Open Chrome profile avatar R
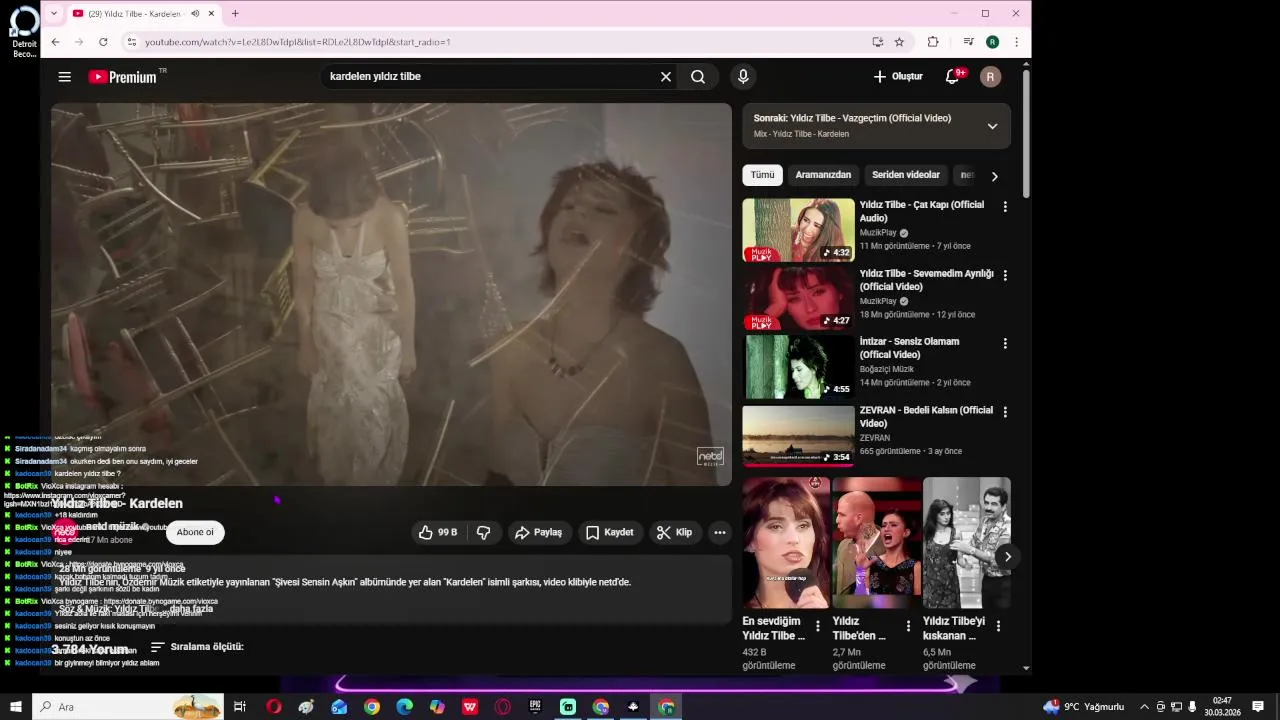The height and width of the screenshot is (720, 1280). (x=992, y=42)
